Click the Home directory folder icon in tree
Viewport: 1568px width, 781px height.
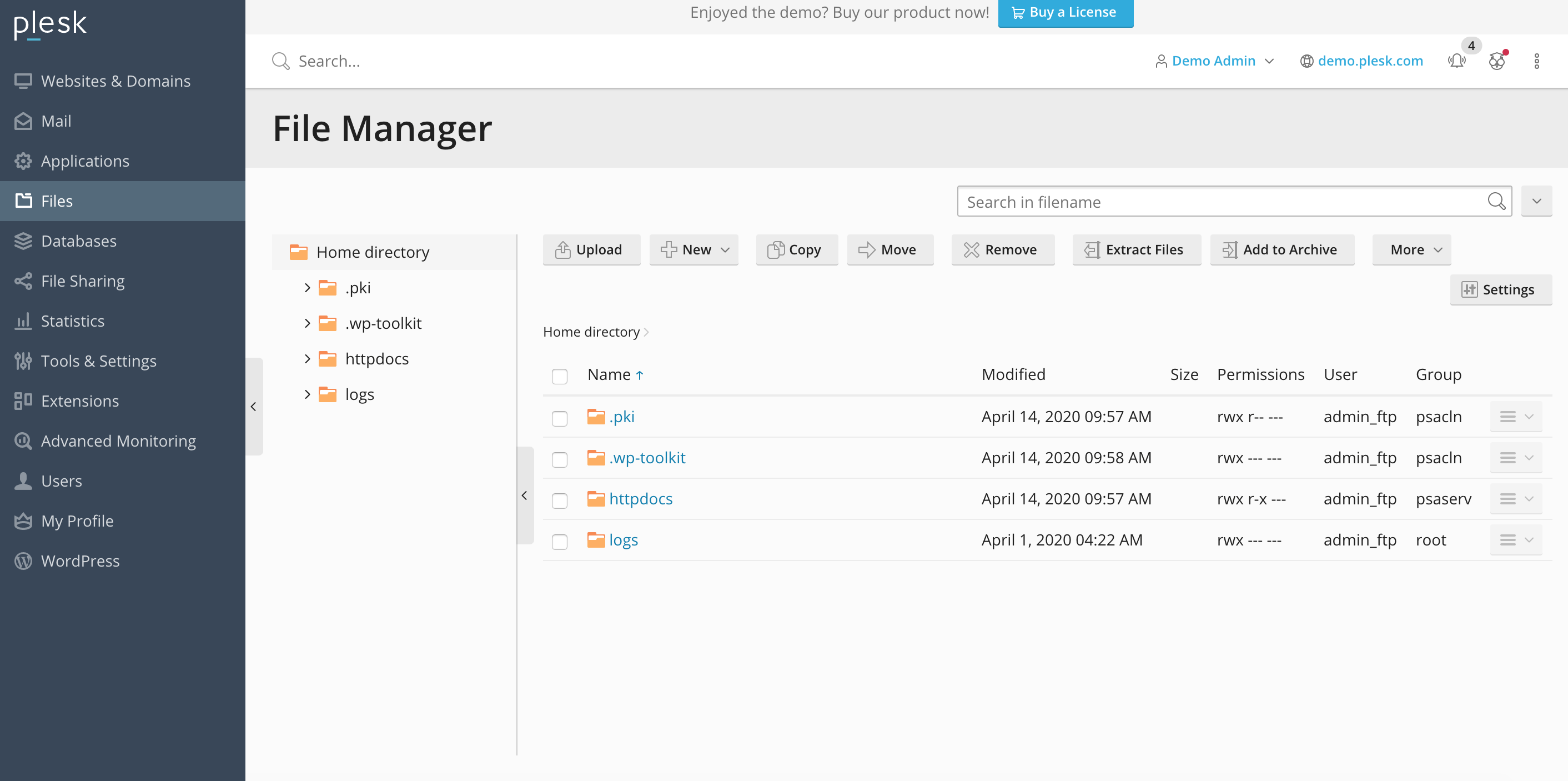(298, 252)
